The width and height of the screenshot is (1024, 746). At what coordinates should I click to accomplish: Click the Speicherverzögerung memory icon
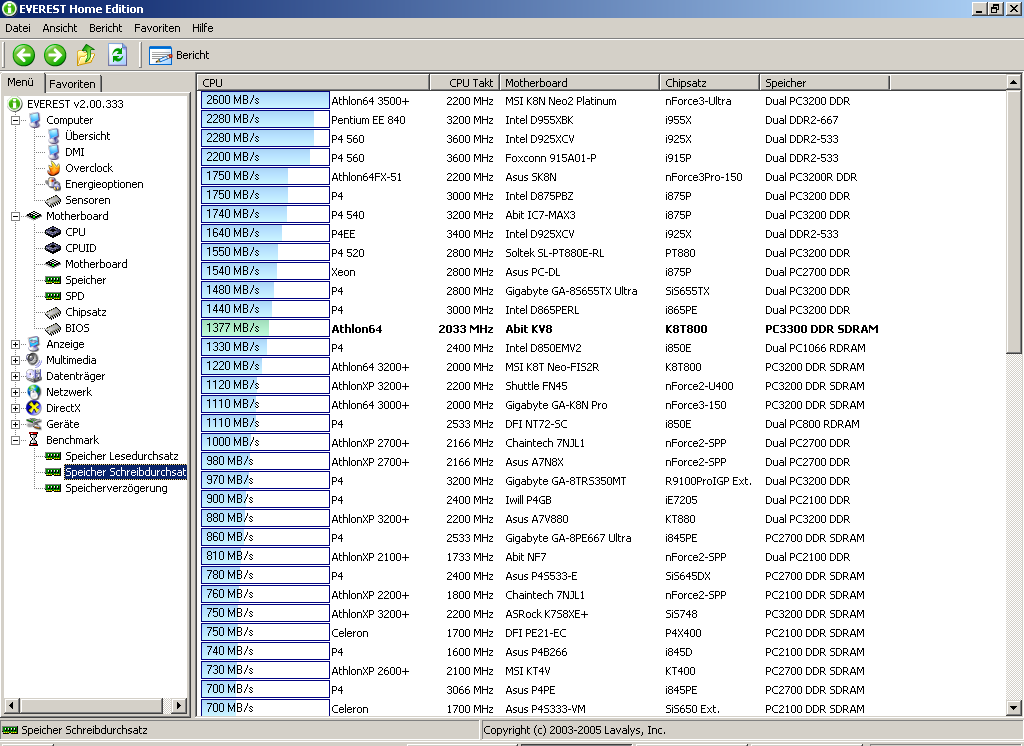click(x=53, y=488)
